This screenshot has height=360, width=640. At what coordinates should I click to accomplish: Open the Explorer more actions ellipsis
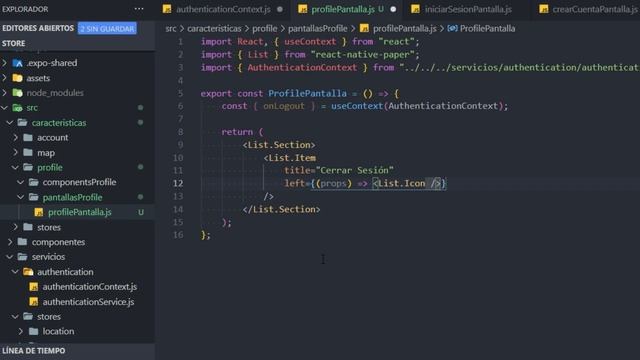(x=139, y=9)
